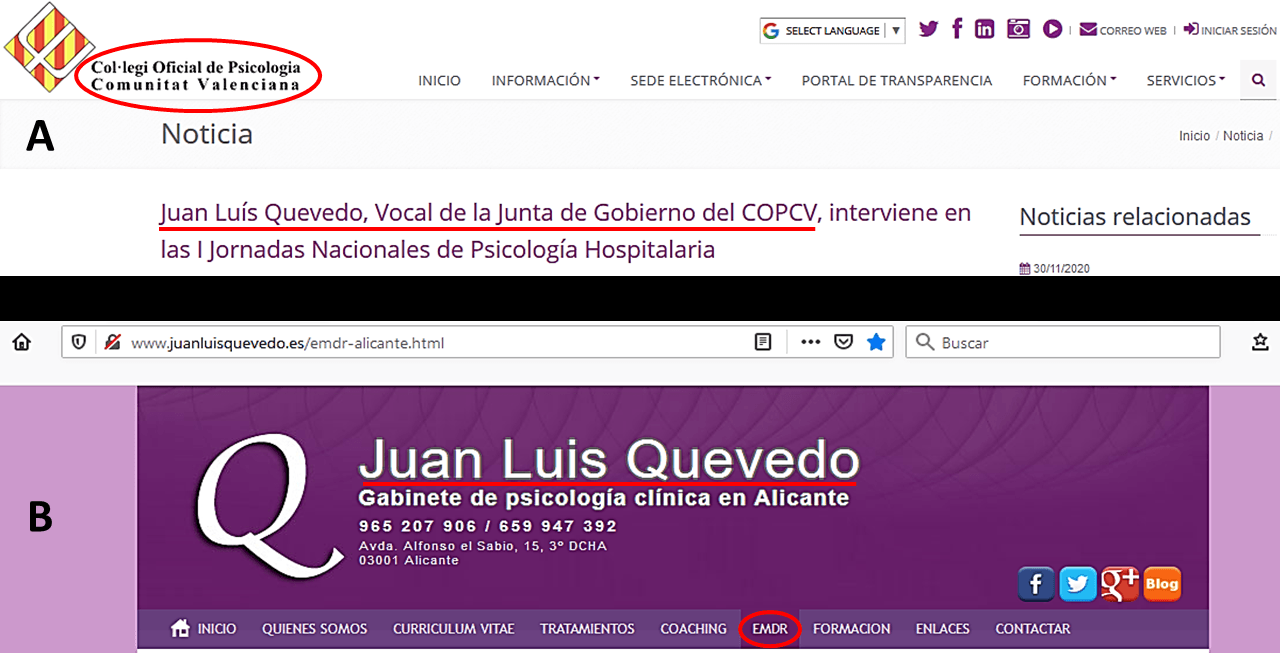This screenshot has height=653, width=1280.
Task: Go to INICIO in COPCV navbar
Action: click(x=439, y=80)
